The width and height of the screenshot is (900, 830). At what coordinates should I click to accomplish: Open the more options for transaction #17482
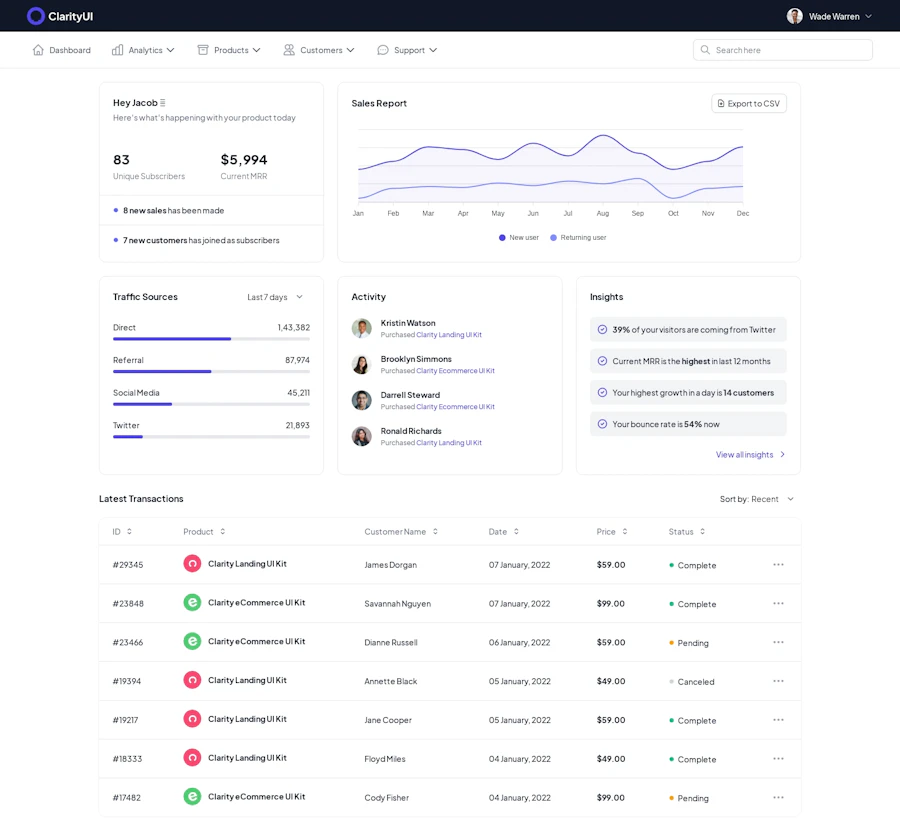pyautogui.click(x=778, y=797)
